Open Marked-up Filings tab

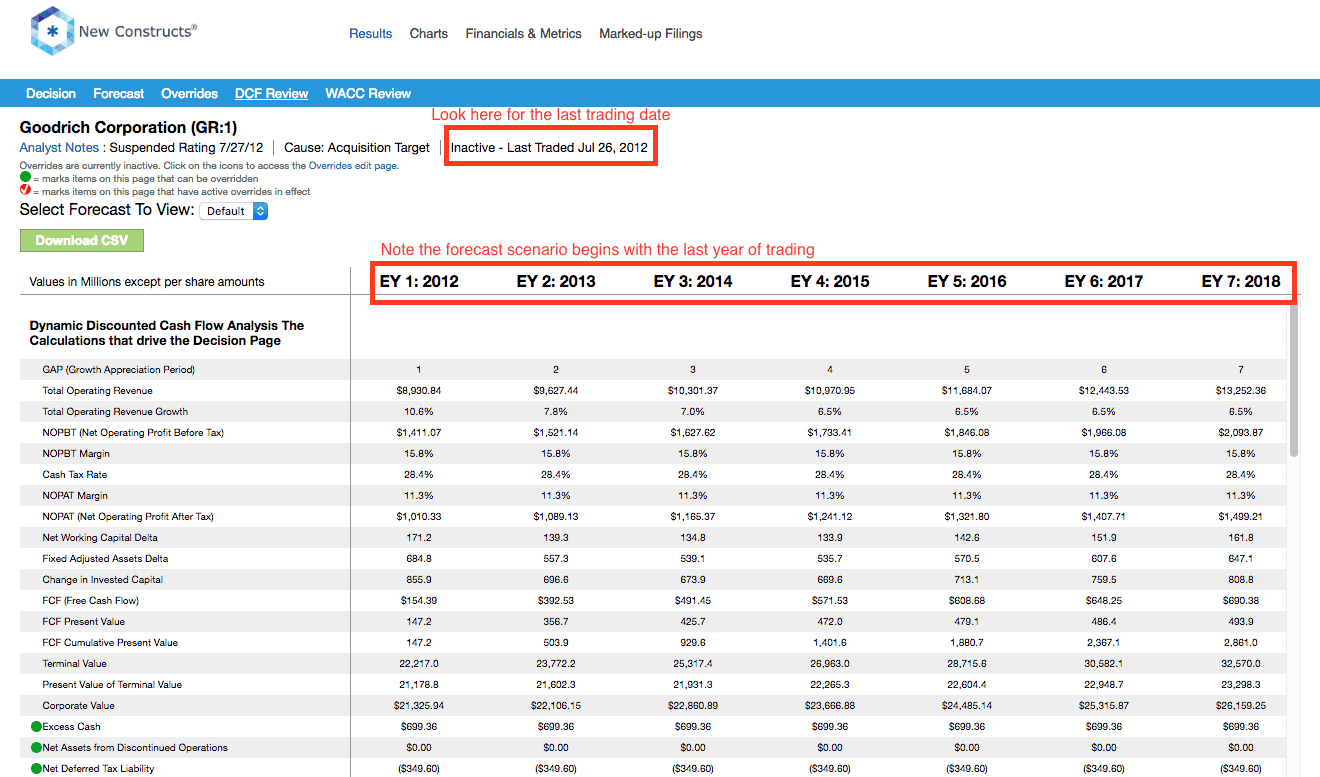tap(651, 34)
